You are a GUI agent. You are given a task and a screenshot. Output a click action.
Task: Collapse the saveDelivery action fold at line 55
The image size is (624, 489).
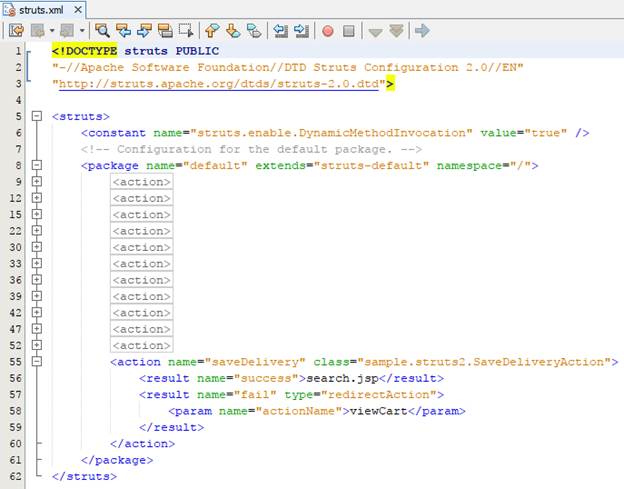(x=37, y=361)
